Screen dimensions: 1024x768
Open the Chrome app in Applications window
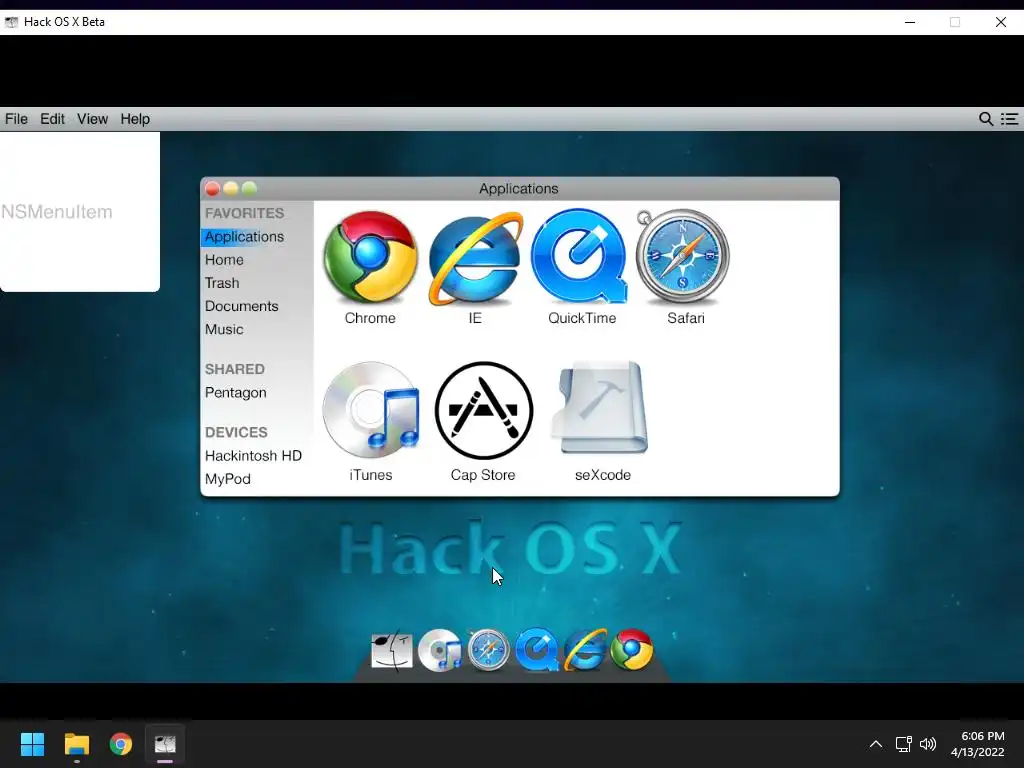[370, 257]
